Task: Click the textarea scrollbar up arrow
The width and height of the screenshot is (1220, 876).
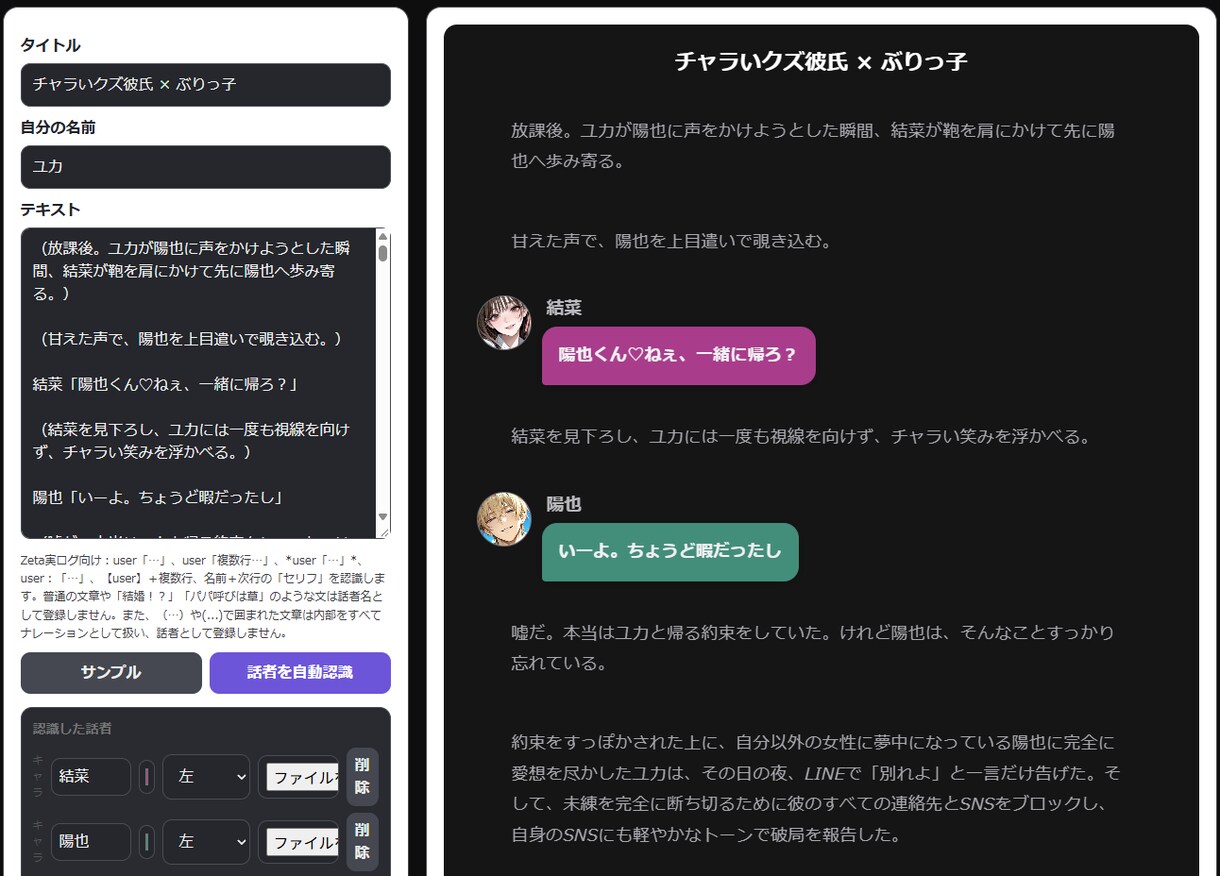Action: (x=382, y=236)
